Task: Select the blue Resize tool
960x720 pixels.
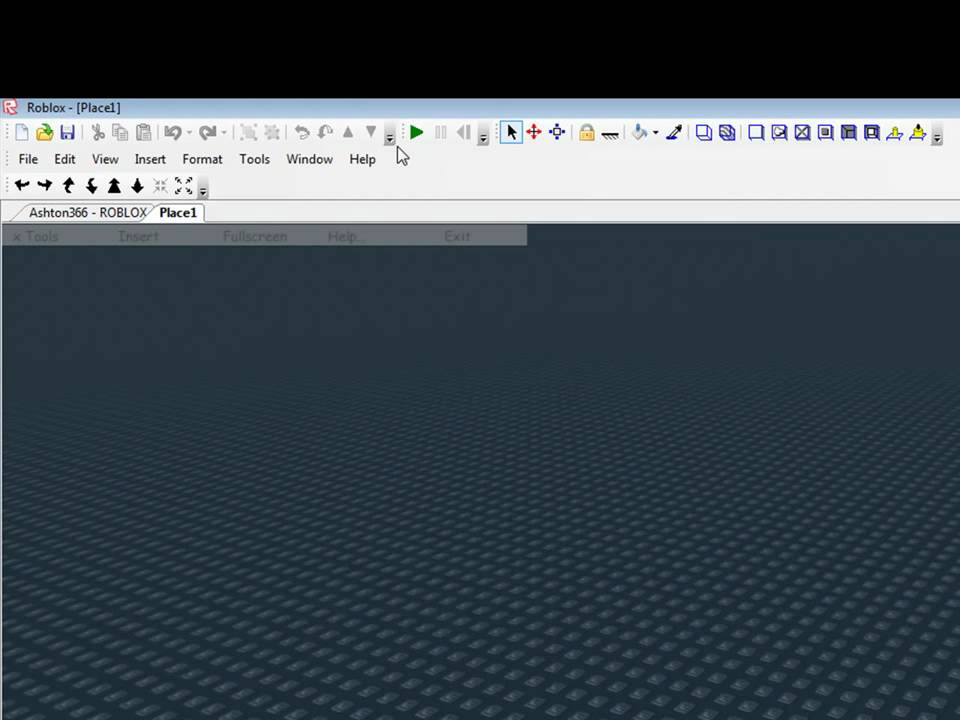Action: [557, 132]
